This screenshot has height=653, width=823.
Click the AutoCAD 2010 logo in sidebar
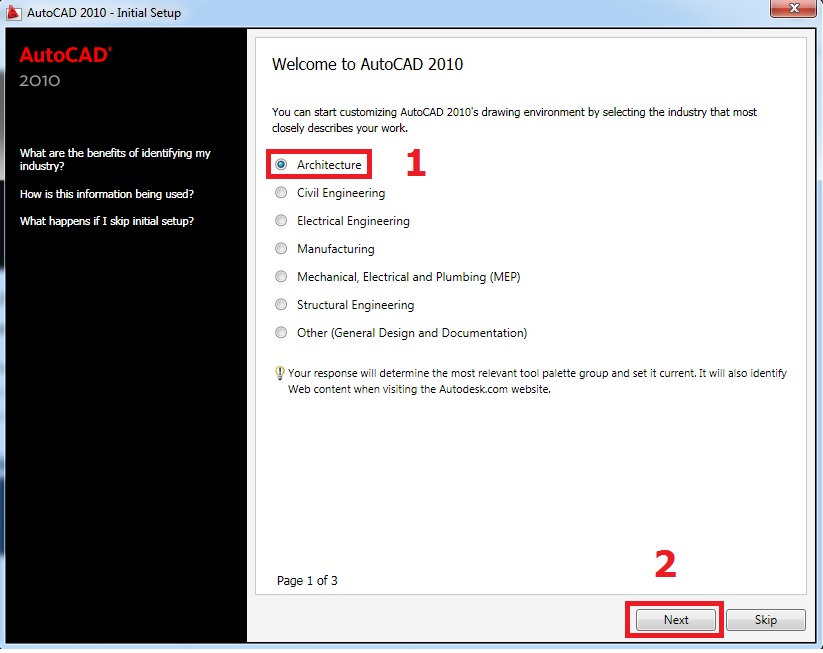click(66, 65)
